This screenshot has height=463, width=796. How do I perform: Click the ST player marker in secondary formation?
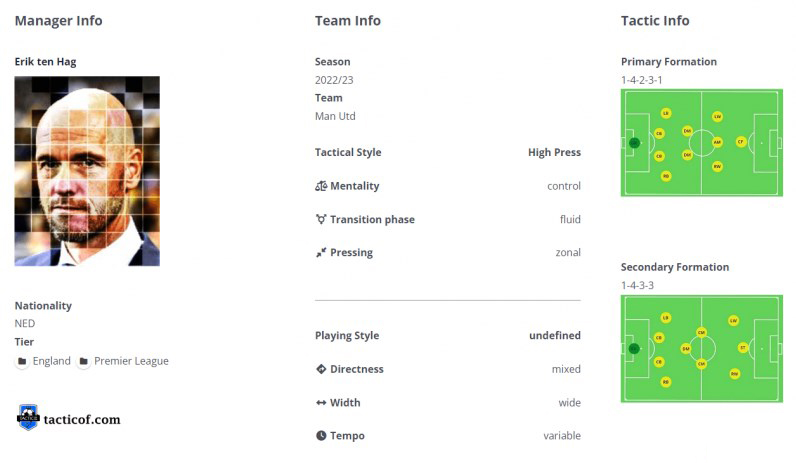click(743, 348)
